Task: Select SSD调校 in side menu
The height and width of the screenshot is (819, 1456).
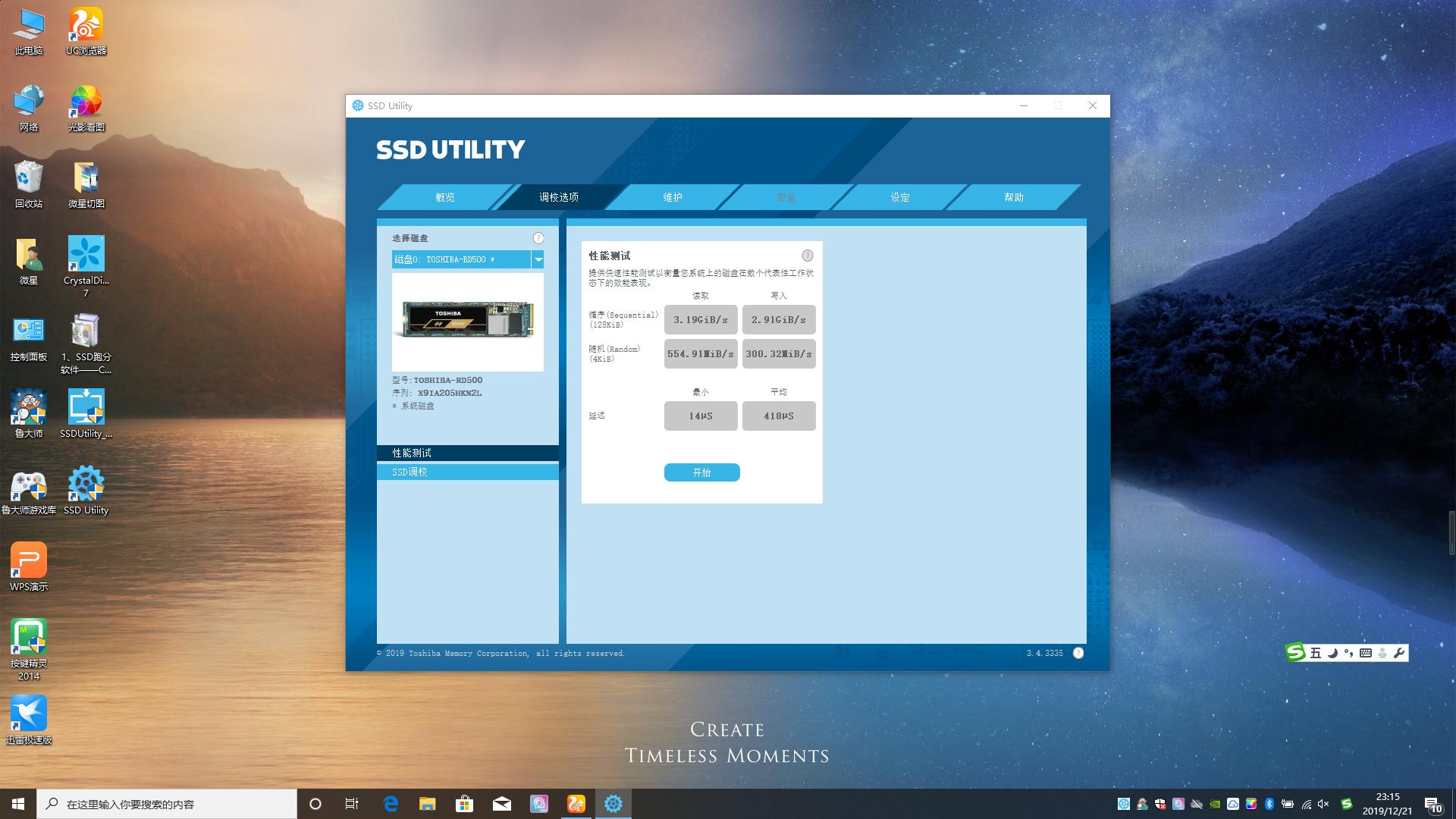Action: tap(467, 472)
